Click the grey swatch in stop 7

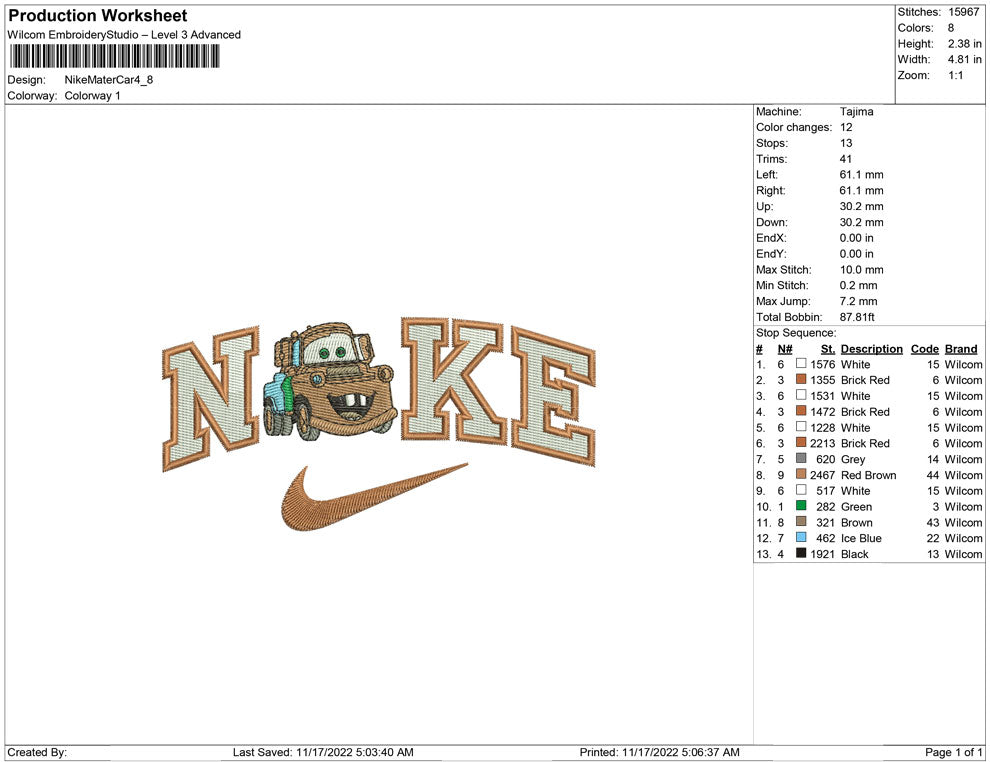801,458
